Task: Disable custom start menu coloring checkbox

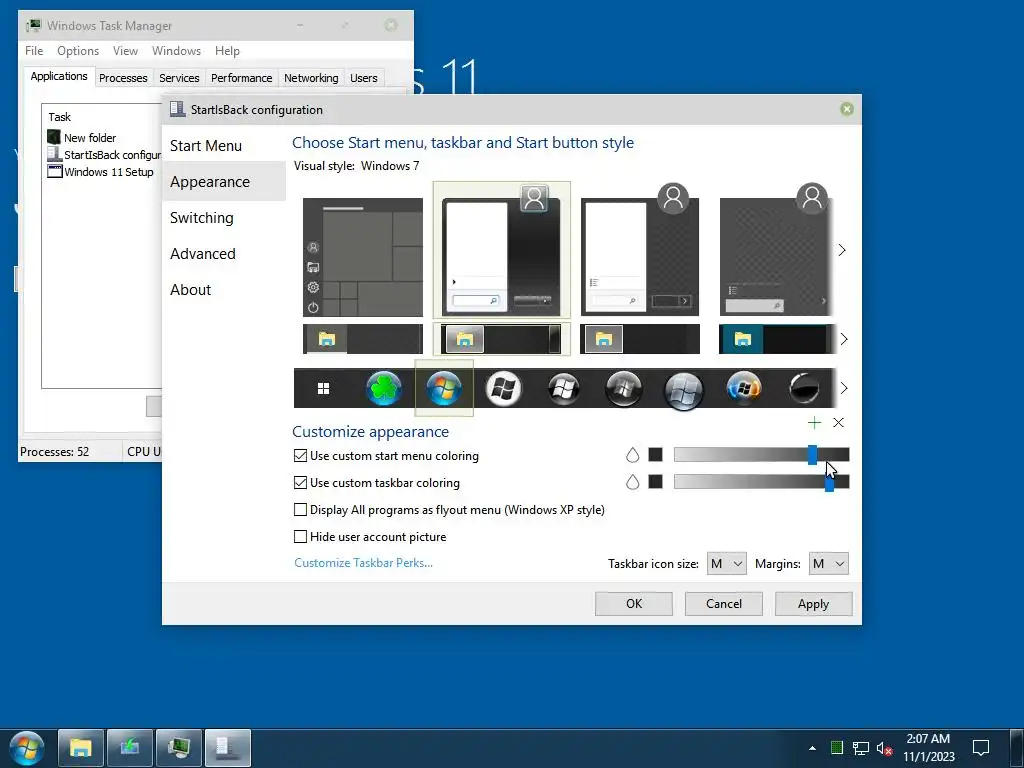Action: 300,456
